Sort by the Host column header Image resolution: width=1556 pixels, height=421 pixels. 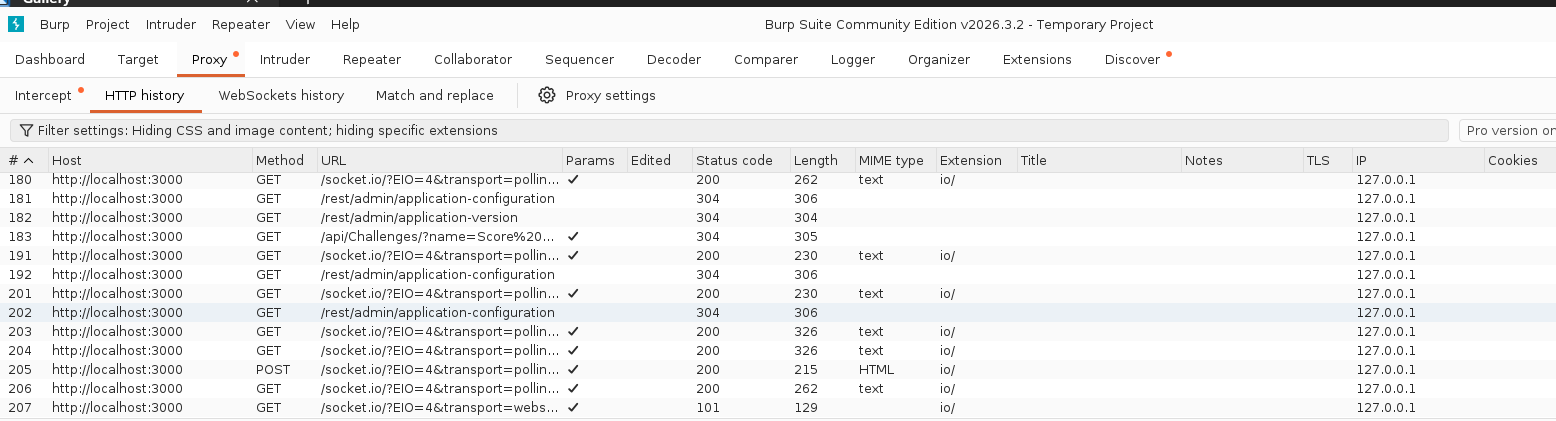click(150, 160)
